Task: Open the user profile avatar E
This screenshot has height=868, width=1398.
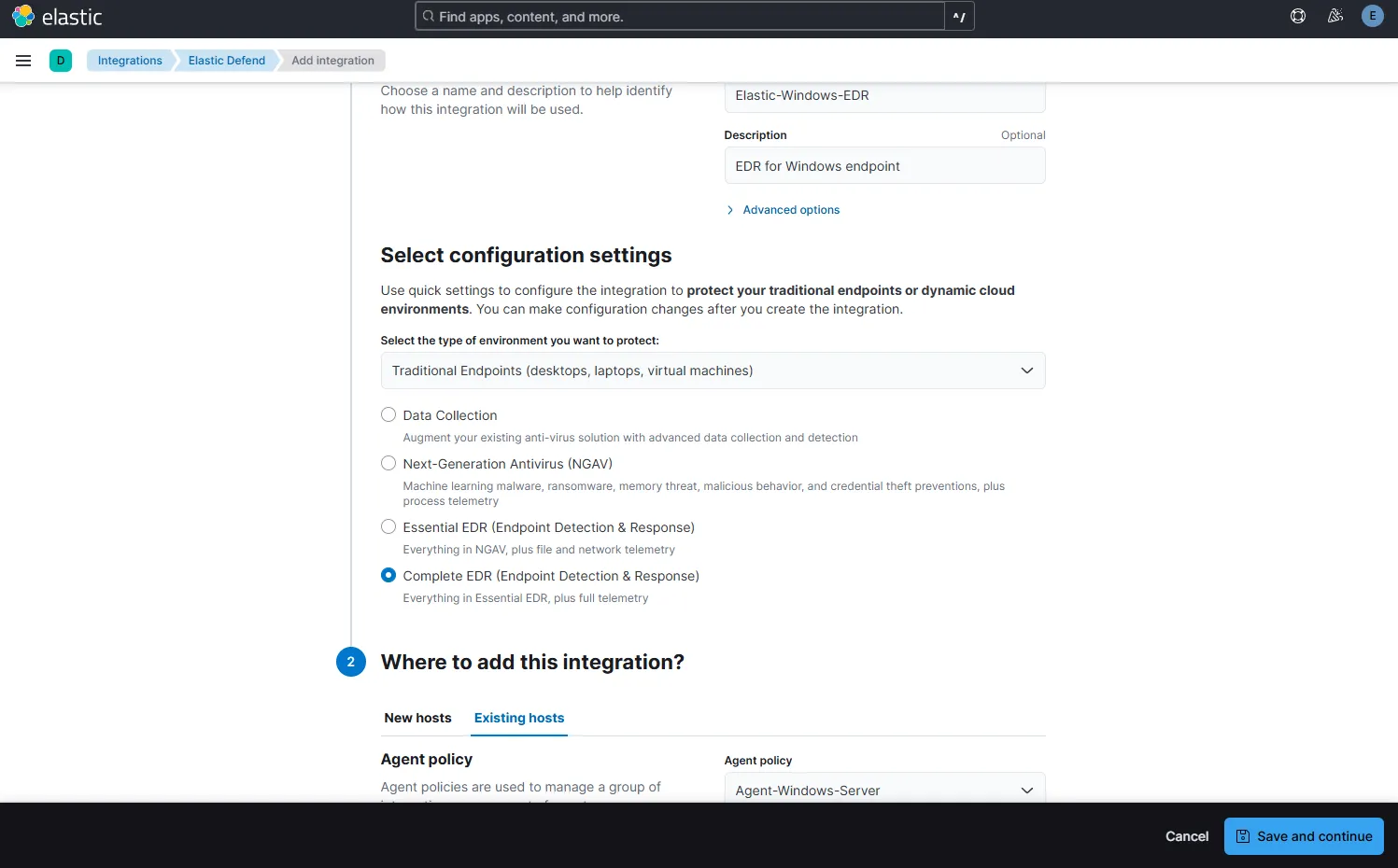Action: coord(1372,16)
